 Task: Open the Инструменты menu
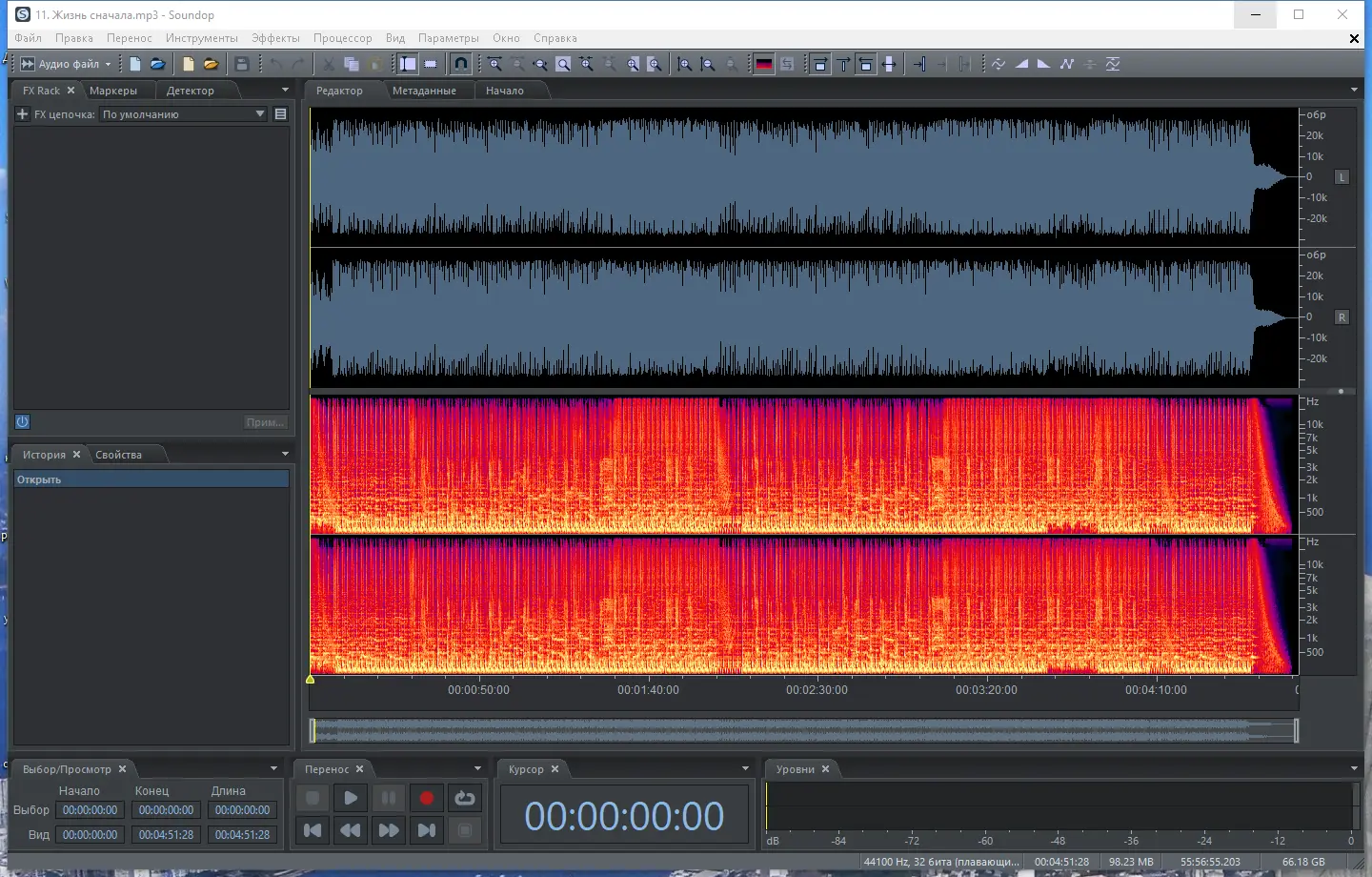pyautogui.click(x=202, y=38)
